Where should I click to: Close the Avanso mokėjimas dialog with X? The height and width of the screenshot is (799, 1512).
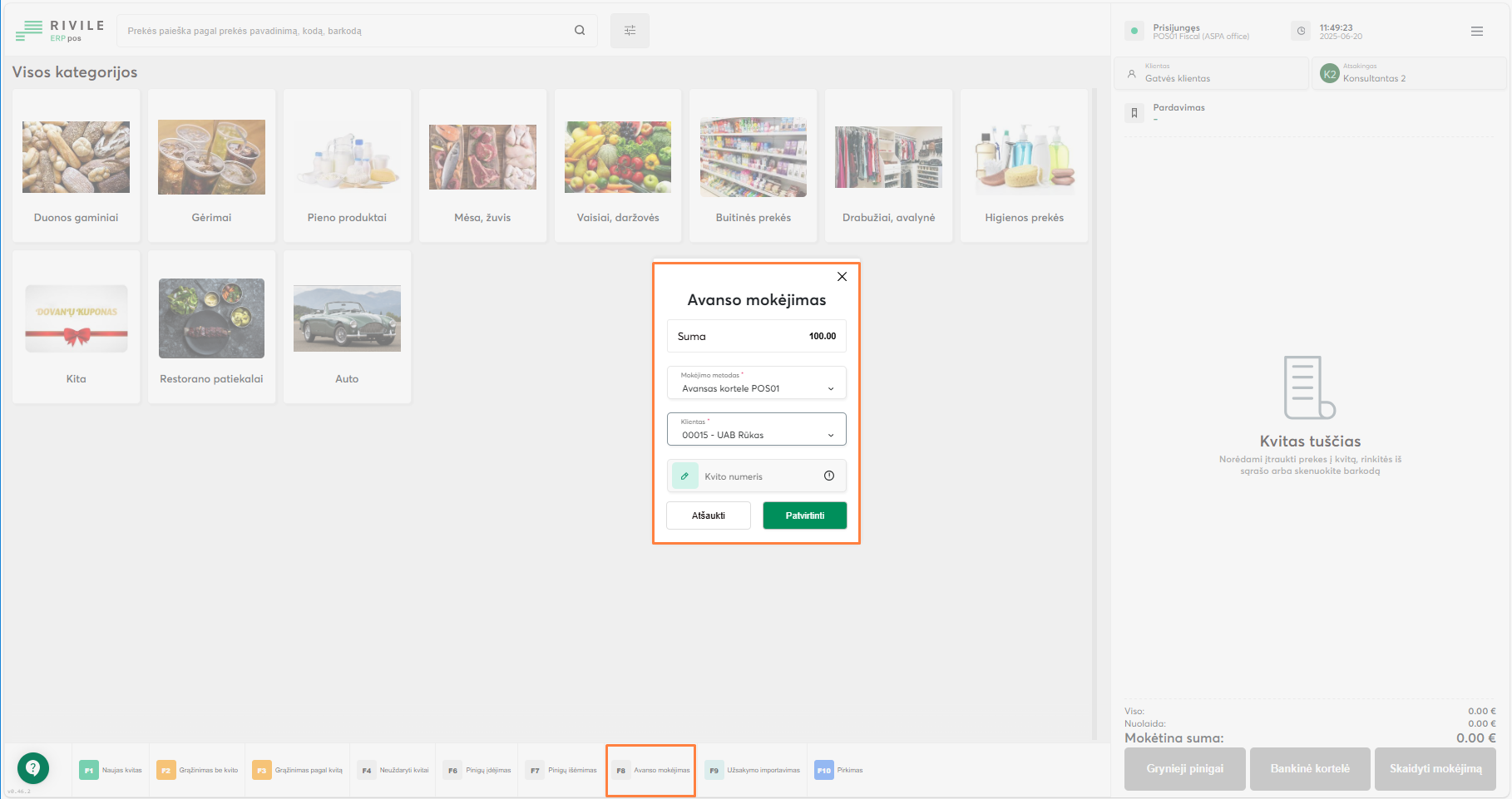click(842, 277)
